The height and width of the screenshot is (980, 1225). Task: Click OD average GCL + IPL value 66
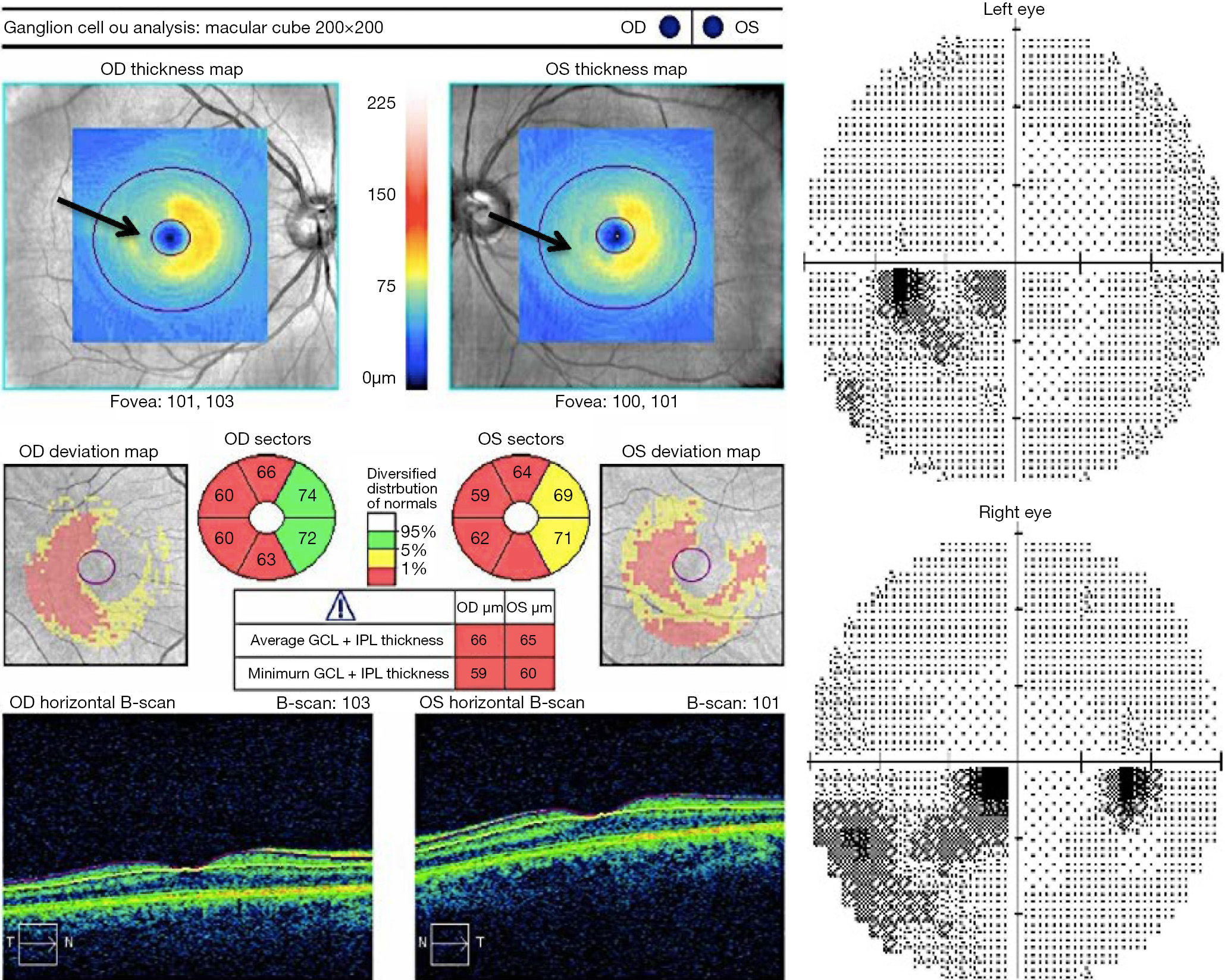tap(479, 640)
